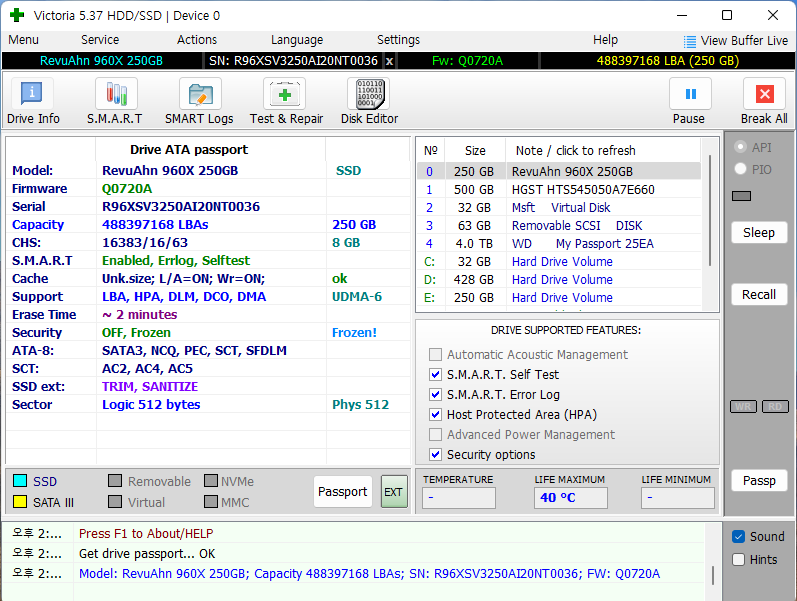Toggle Automatic Acoustic Management checkbox
The width and height of the screenshot is (797, 601).
coord(435,354)
